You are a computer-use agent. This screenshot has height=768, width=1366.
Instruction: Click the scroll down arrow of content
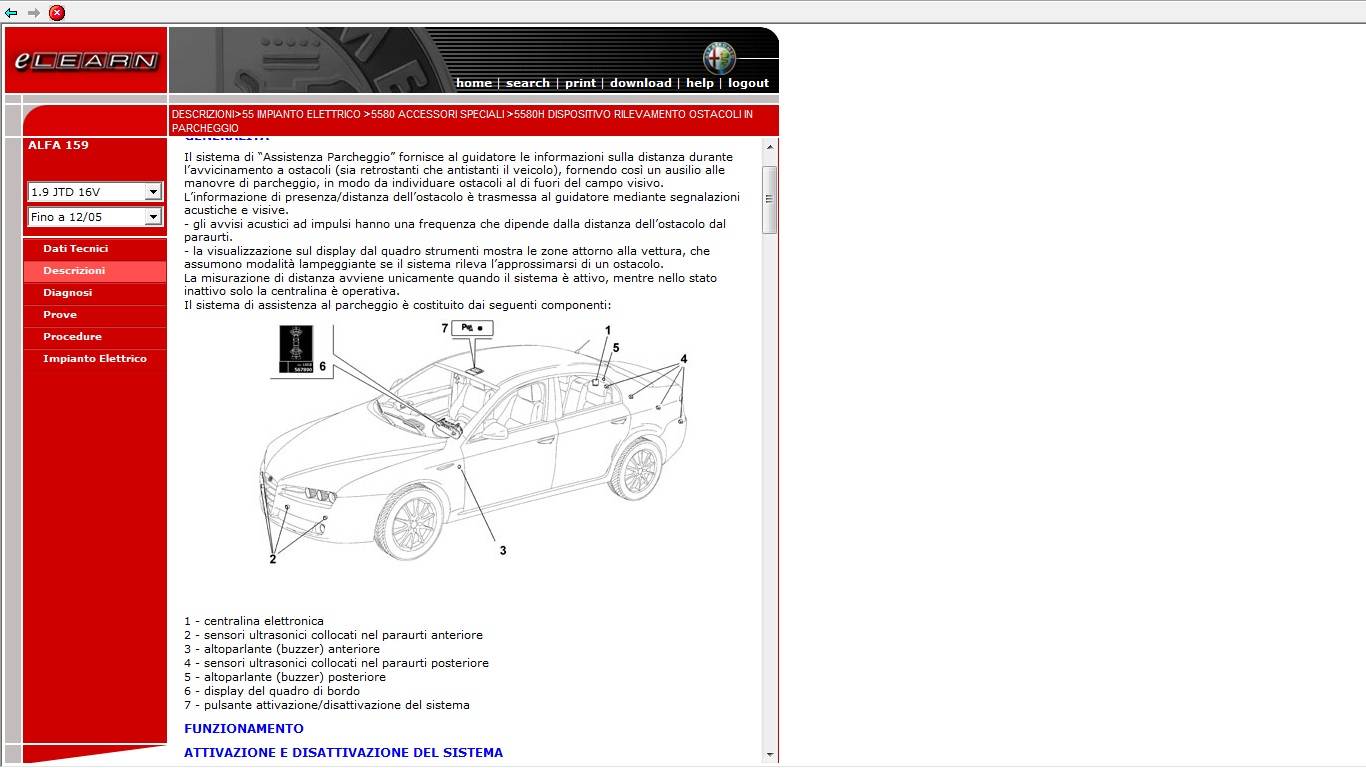tap(769, 755)
